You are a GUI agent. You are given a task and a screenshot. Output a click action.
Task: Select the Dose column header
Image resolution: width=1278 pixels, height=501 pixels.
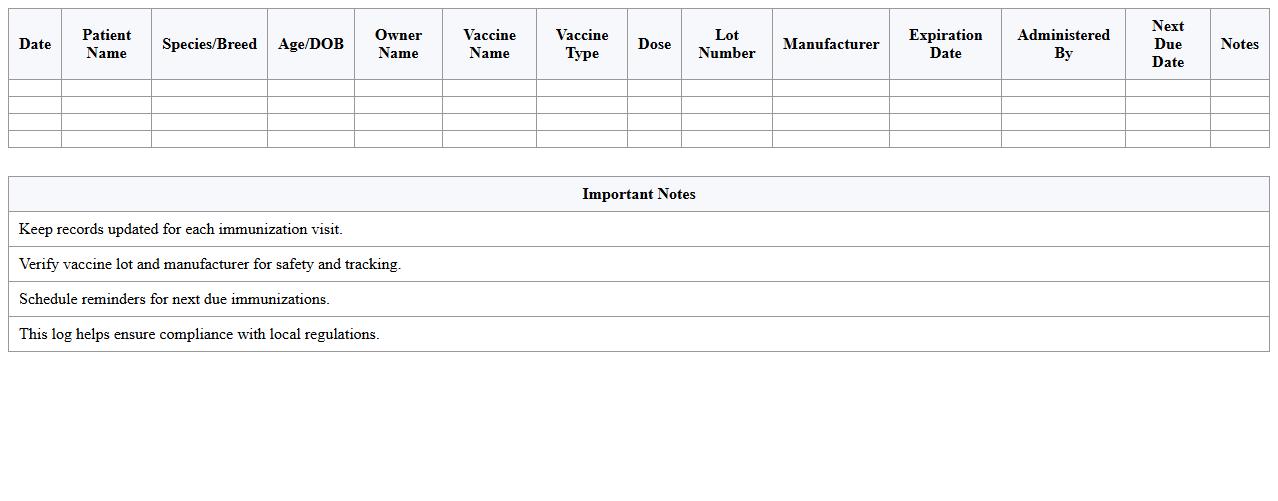654,44
